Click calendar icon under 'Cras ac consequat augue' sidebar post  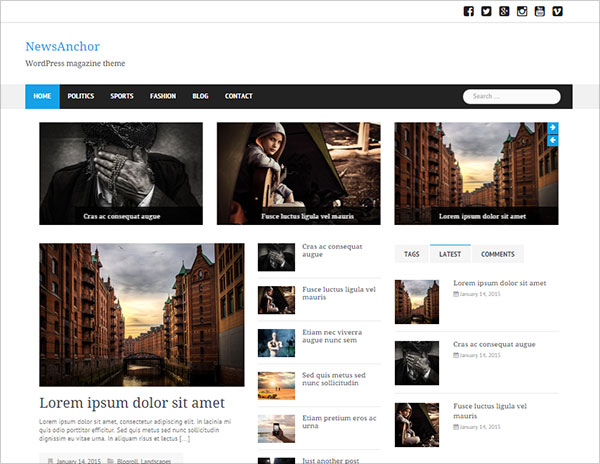click(x=456, y=355)
